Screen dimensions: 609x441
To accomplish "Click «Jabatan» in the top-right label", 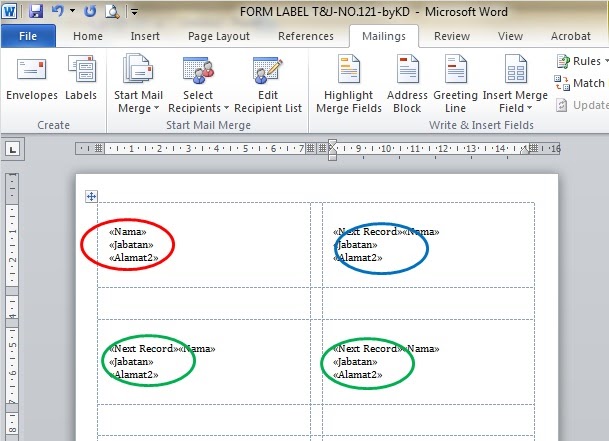I will click(355, 245).
